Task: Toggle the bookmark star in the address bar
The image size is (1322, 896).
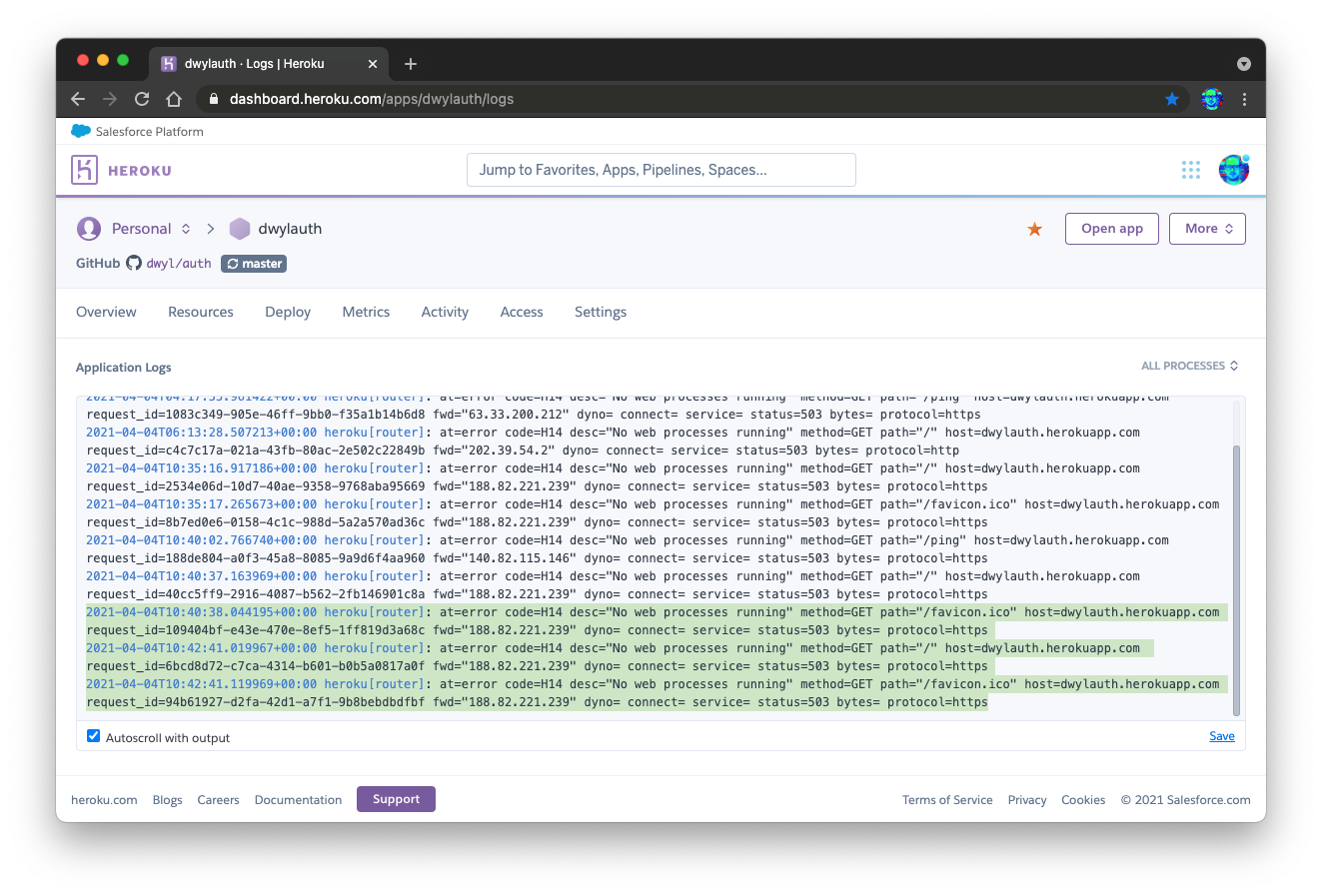Action: coord(1172,99)
